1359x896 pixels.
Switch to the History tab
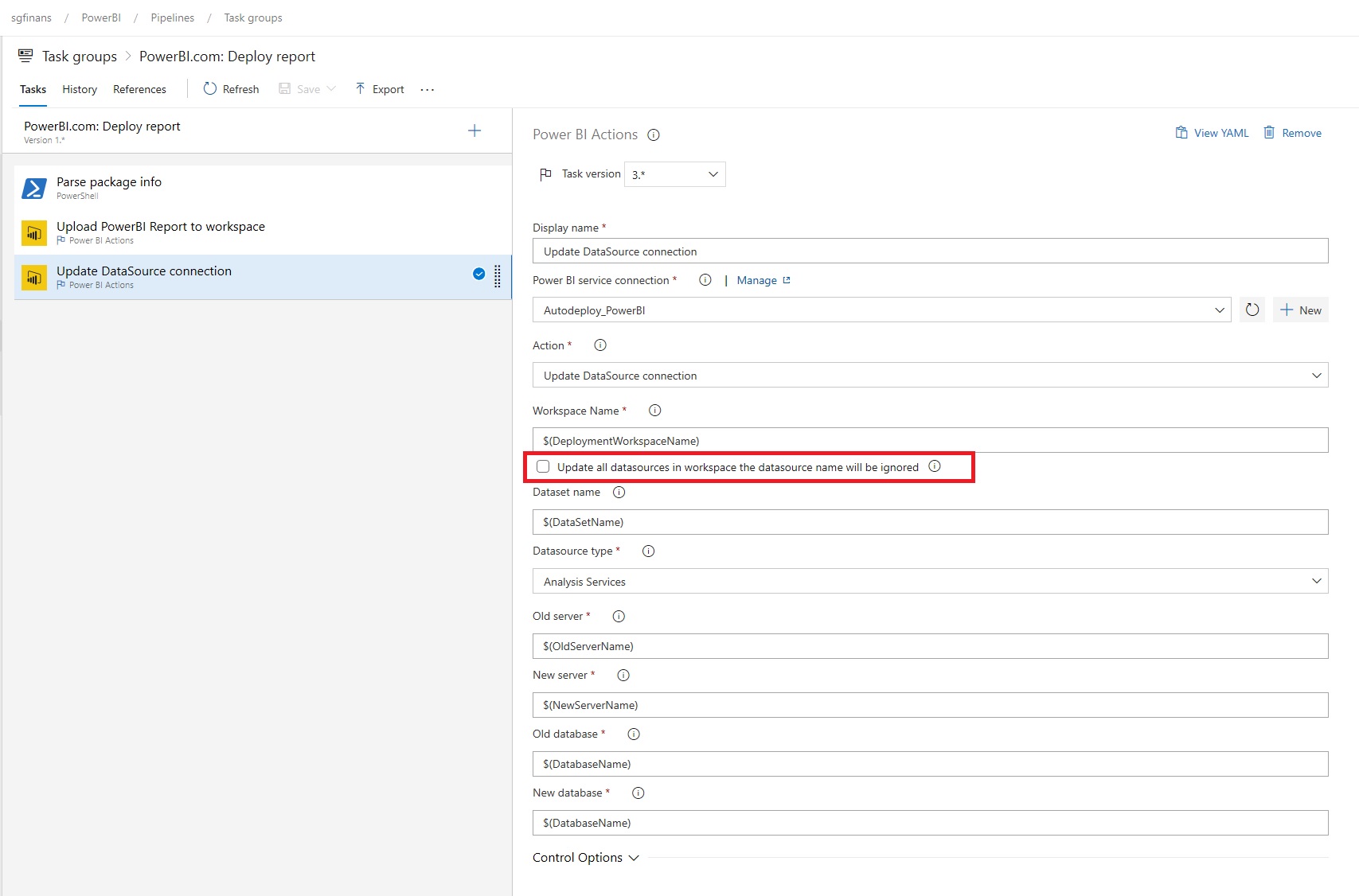79,88
